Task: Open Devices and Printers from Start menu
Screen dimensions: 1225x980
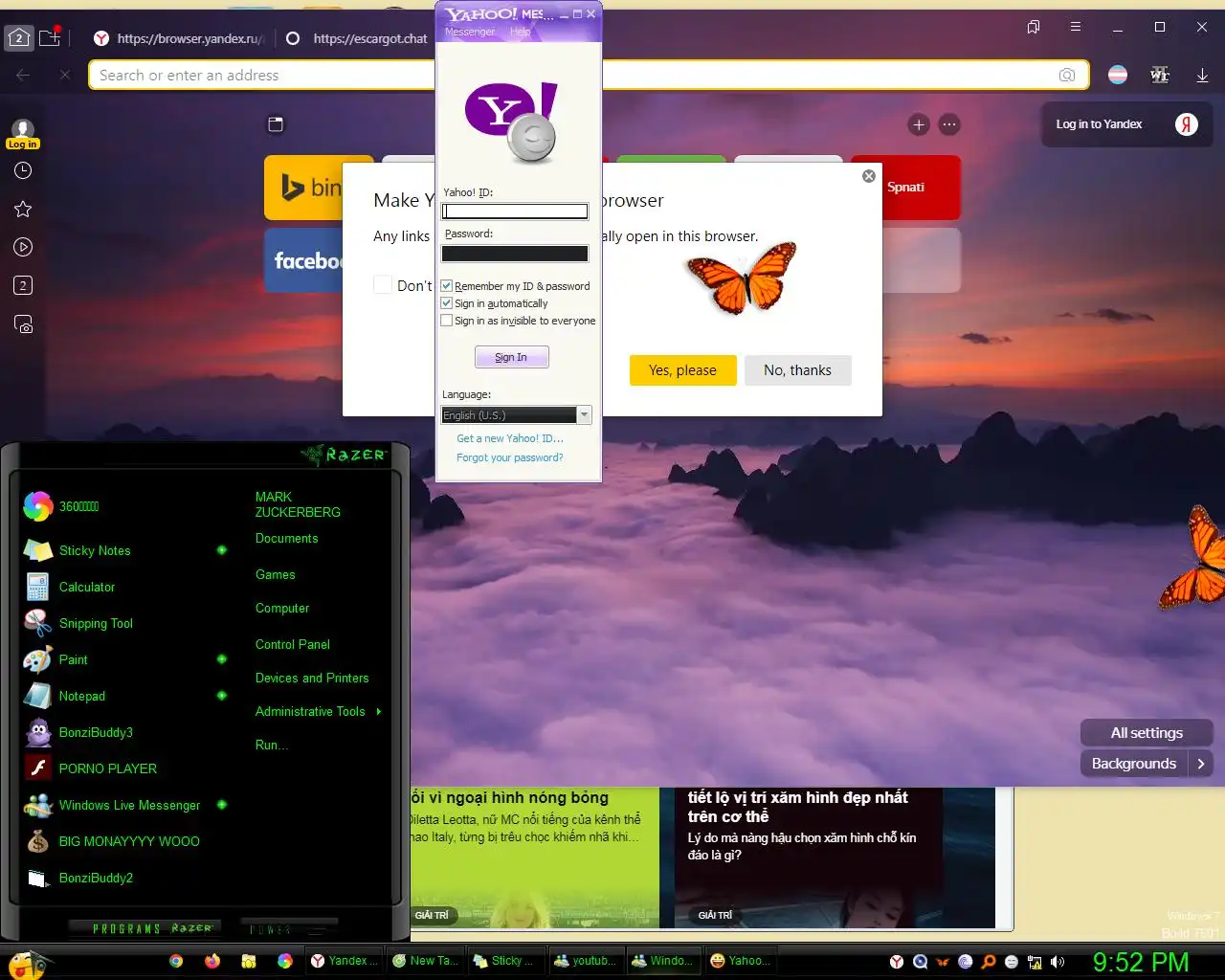Action: 312,678
